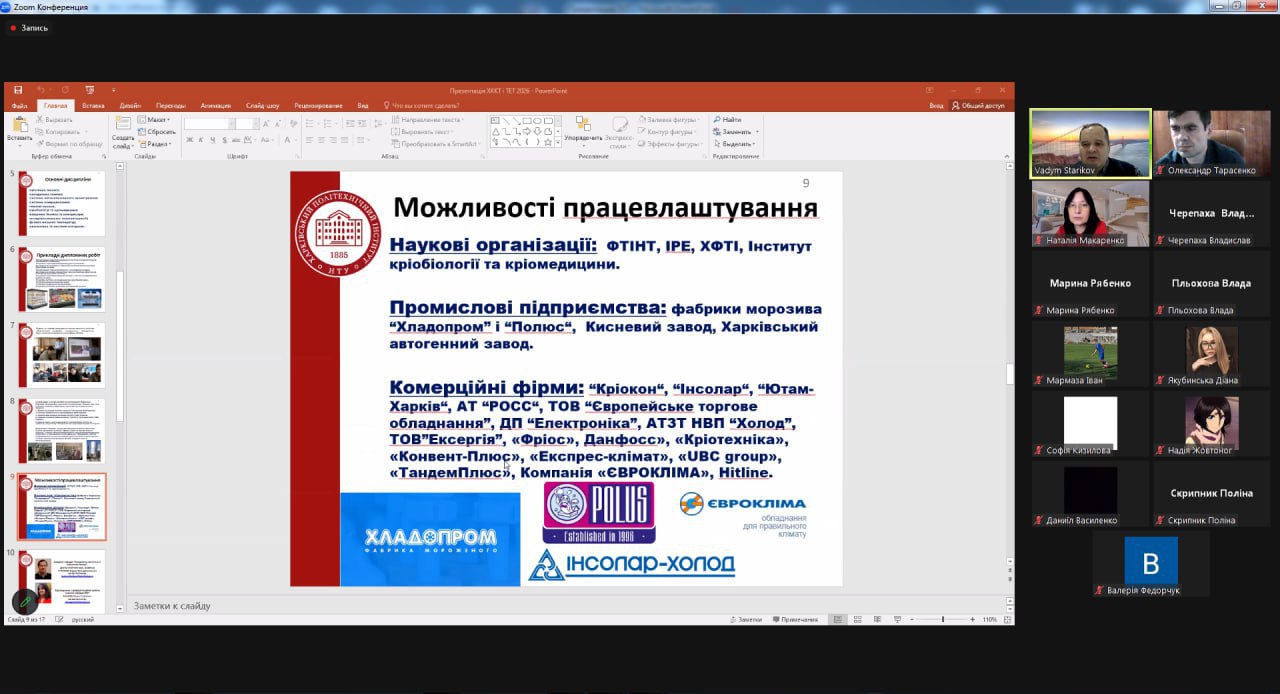Switch to slide sorter view icon

tap(857, 619)
